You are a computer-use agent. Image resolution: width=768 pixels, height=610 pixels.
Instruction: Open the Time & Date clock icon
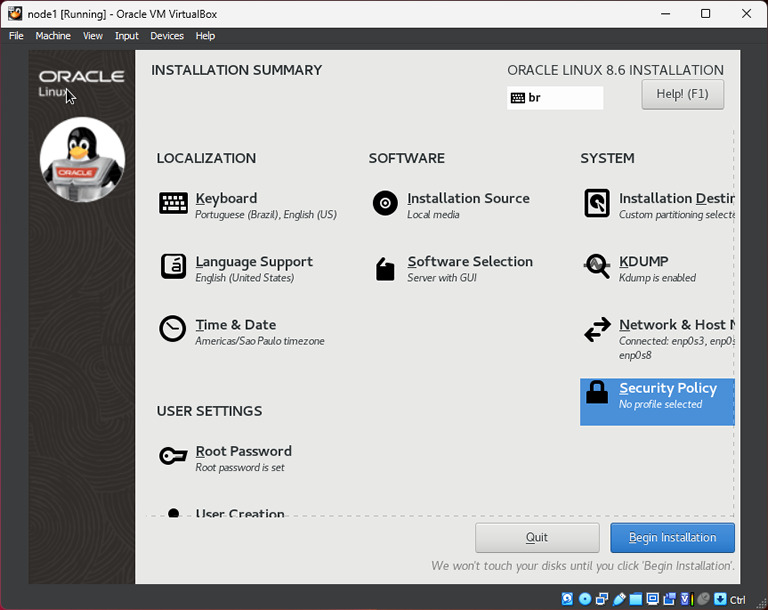coord(172,329)
